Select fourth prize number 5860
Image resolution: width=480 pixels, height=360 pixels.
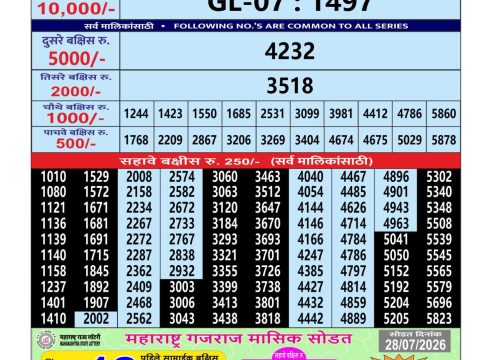pos(444,114)
